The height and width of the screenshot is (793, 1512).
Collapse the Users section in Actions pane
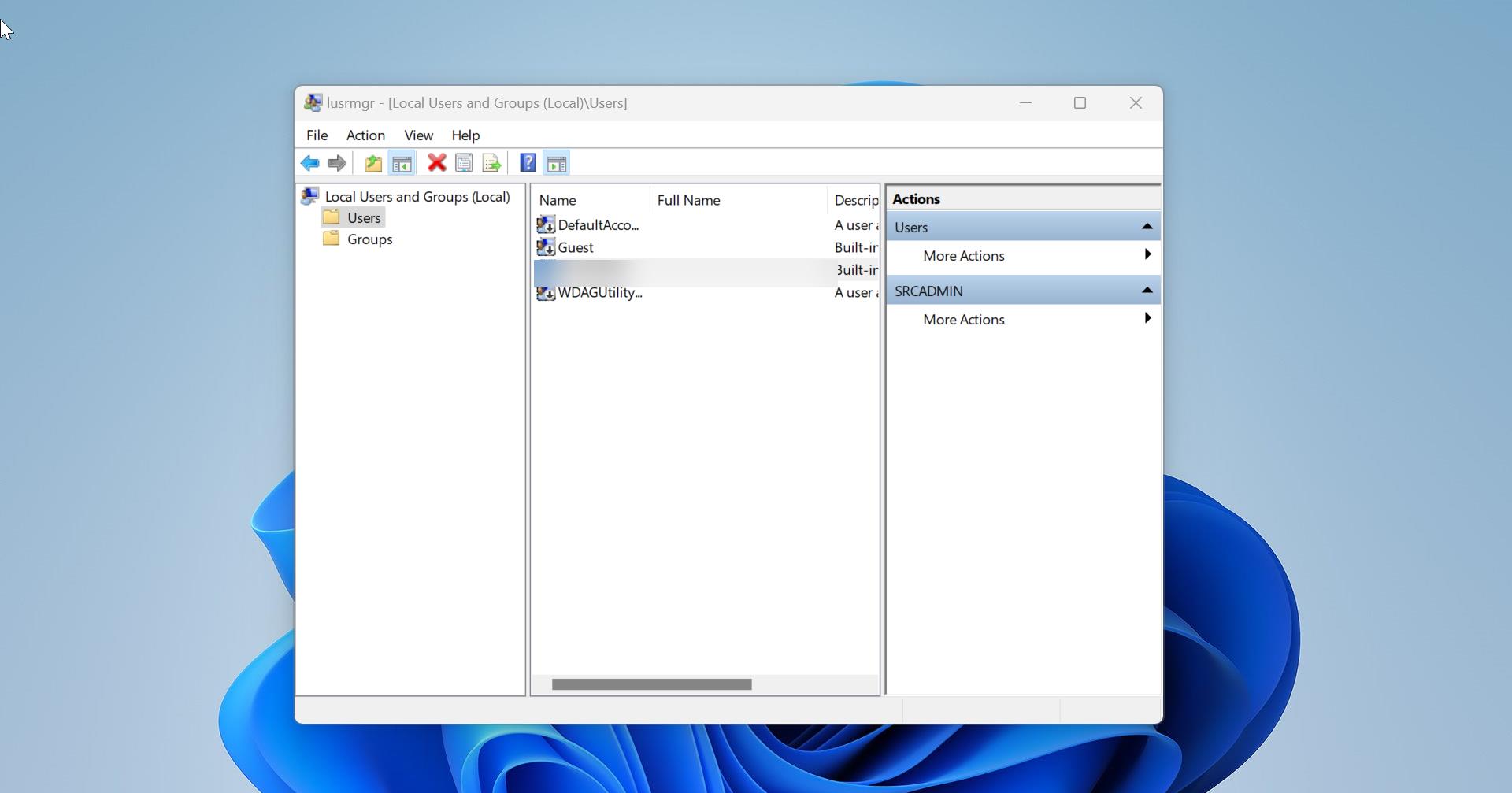[1147, 226]
